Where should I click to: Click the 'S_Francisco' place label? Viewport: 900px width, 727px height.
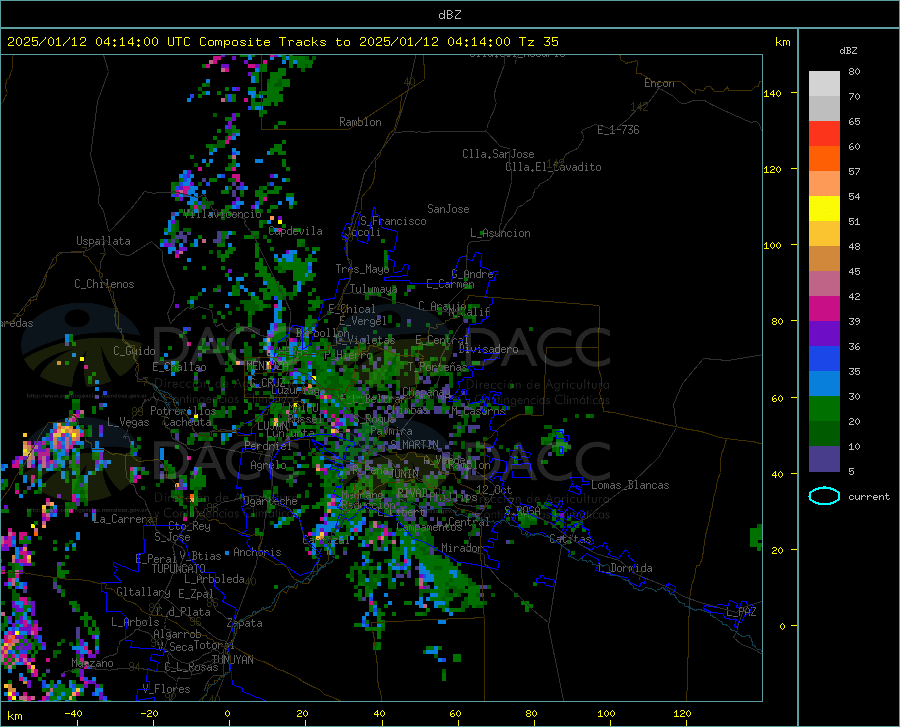tap(393, 221)
